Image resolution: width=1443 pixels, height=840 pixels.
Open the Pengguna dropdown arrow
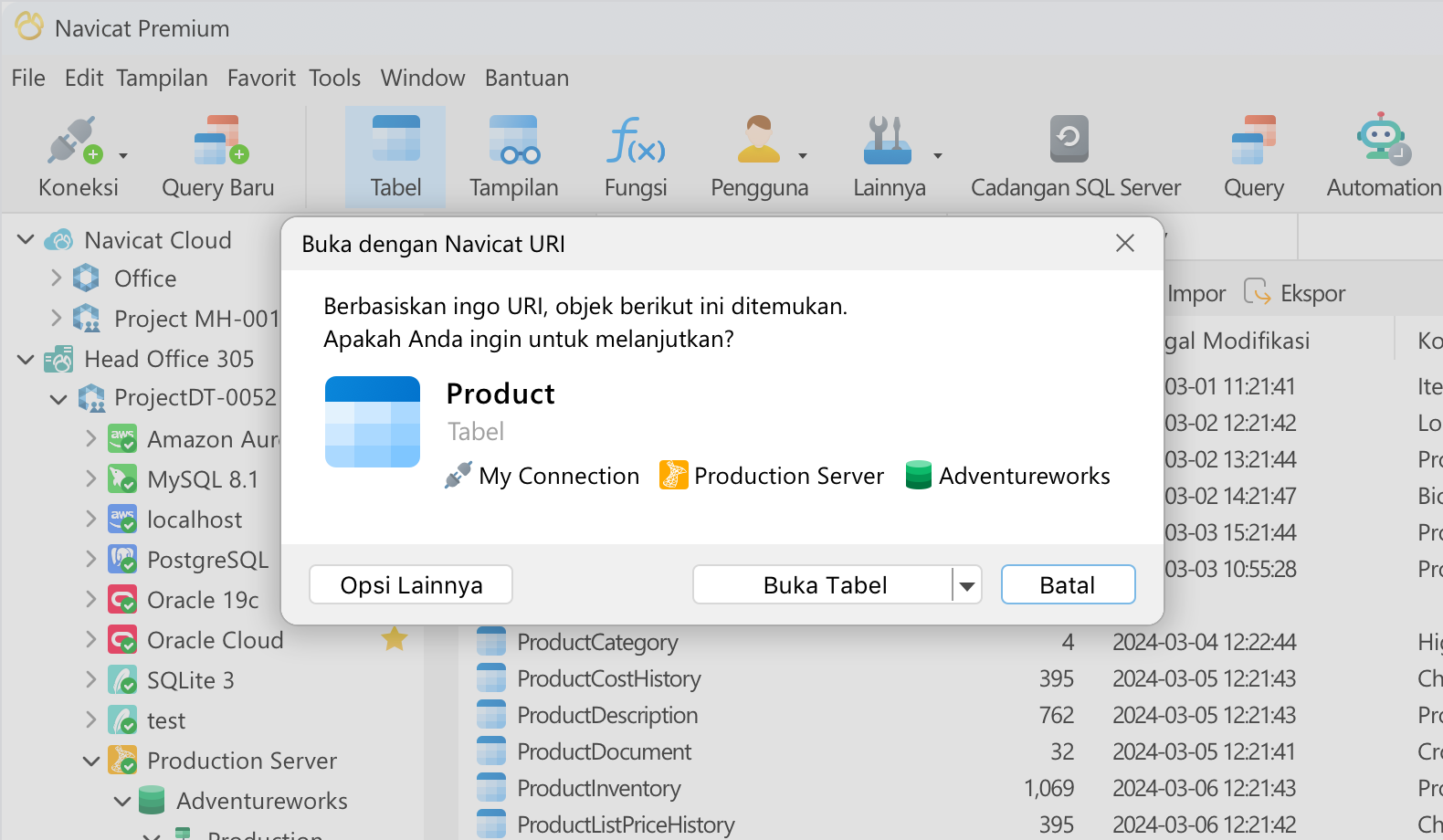(x=803, y=156)
